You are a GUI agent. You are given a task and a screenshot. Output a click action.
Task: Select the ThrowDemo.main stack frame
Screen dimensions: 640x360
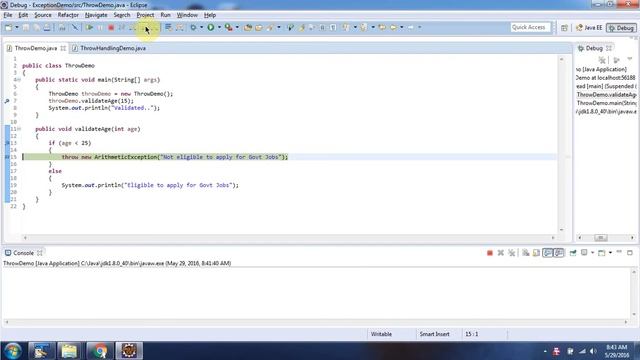click(607, 103)
